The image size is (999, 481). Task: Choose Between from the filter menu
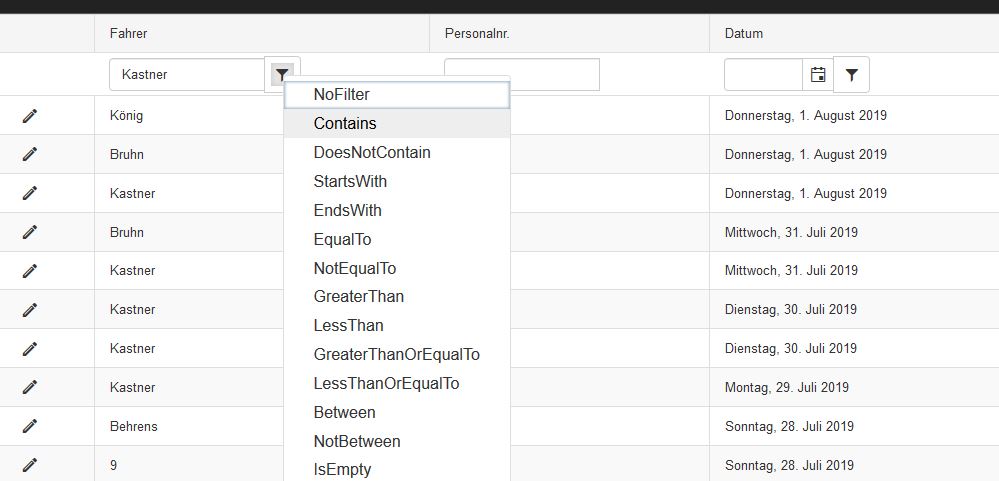(x=344, y=413)
